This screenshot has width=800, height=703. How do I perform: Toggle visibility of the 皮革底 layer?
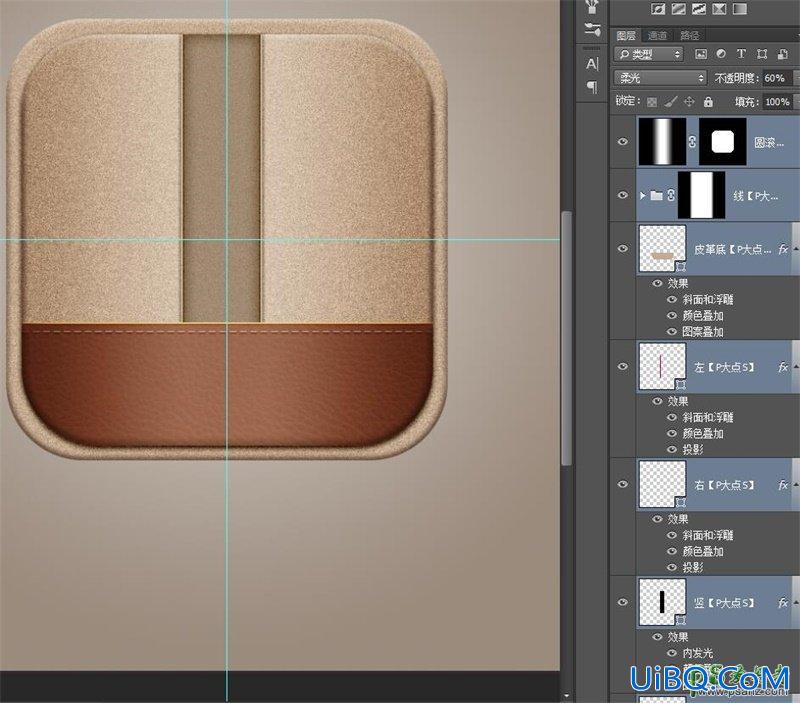623,249
